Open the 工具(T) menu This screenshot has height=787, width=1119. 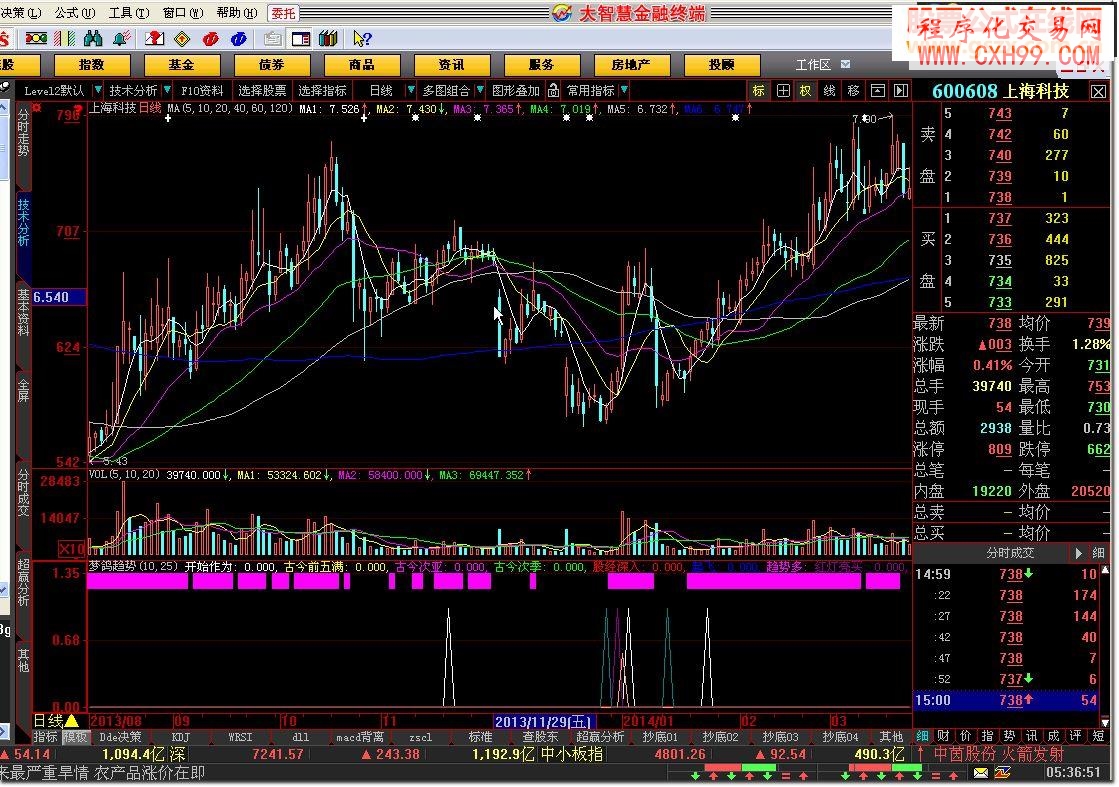tap(127, 13)
